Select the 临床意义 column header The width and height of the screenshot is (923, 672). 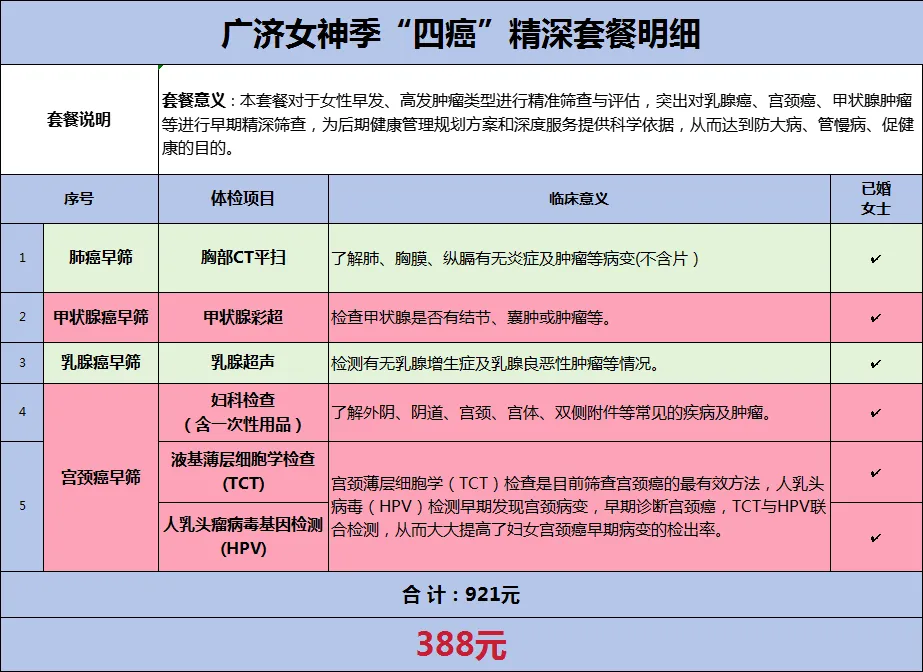579,199
